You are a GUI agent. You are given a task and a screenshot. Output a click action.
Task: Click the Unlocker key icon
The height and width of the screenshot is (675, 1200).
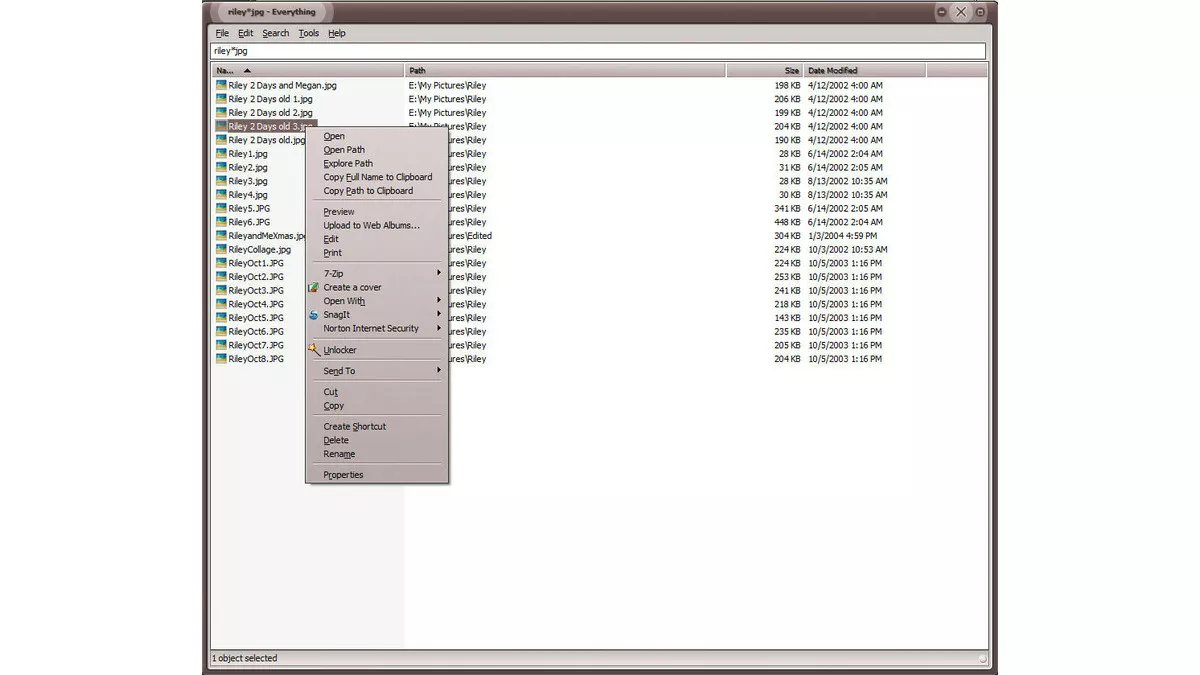[x=313, y=350]
